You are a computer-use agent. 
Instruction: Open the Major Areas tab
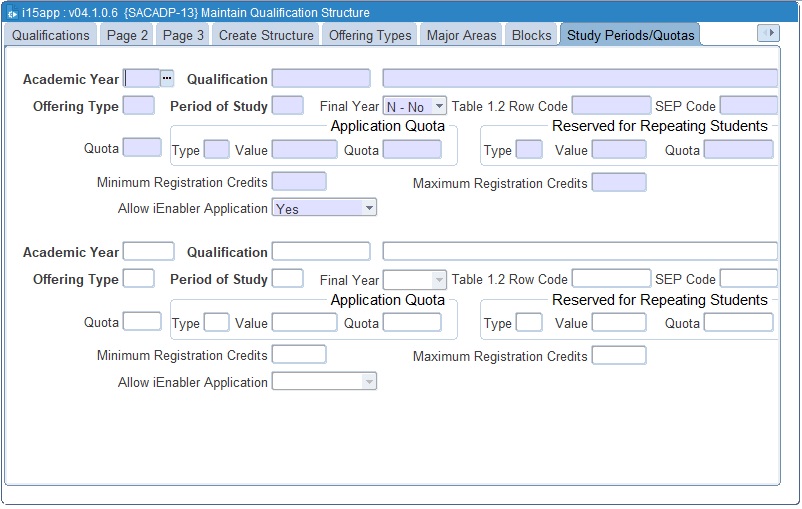[x=461, y=35]
